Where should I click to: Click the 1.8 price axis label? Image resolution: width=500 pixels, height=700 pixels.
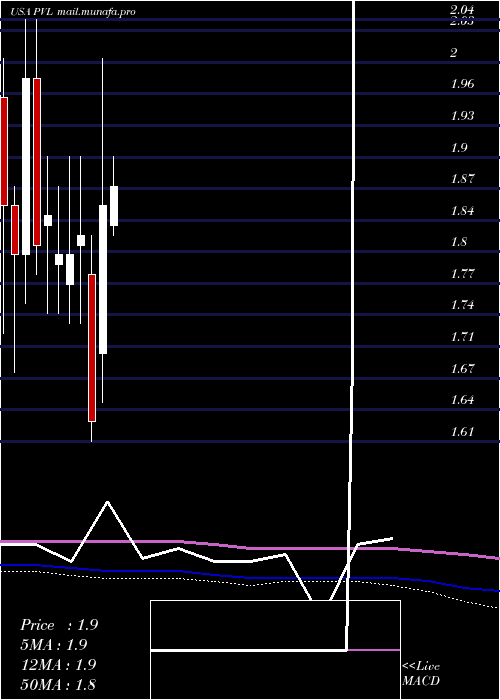(459, 242)
